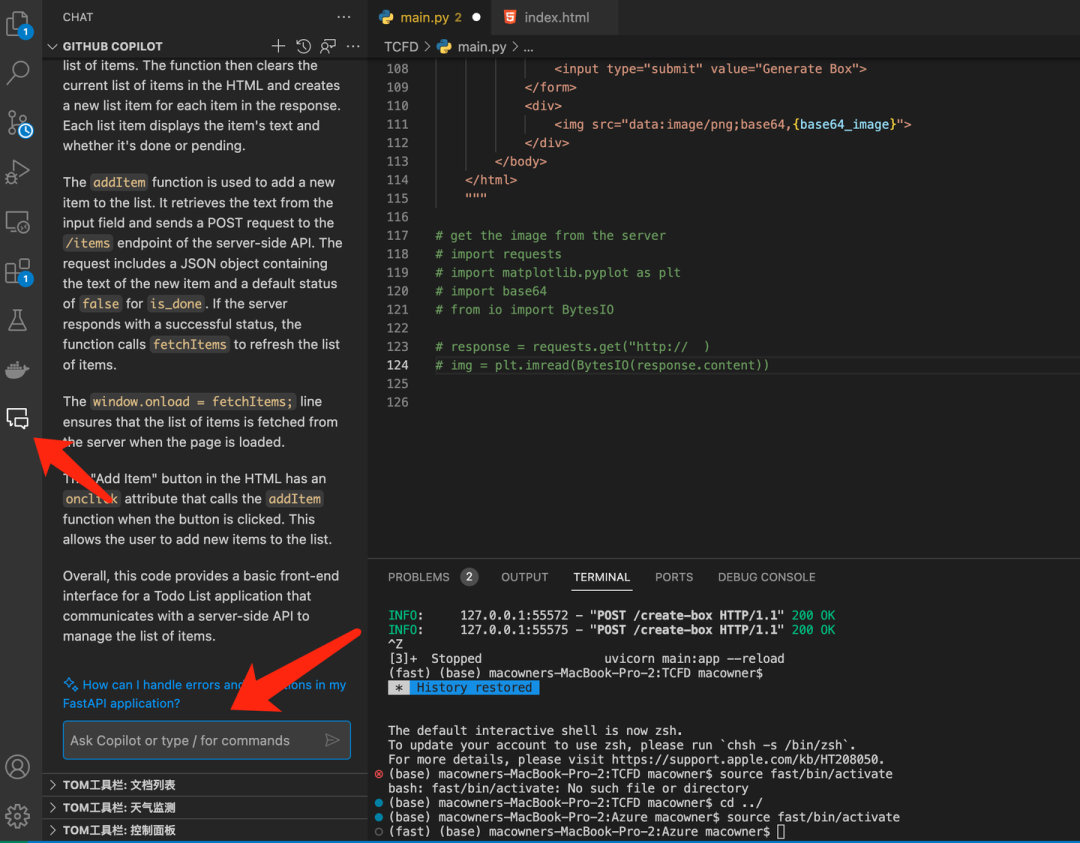Open the Extensions view
Viewport: 1080px width, 843px height.
point(17,272)
